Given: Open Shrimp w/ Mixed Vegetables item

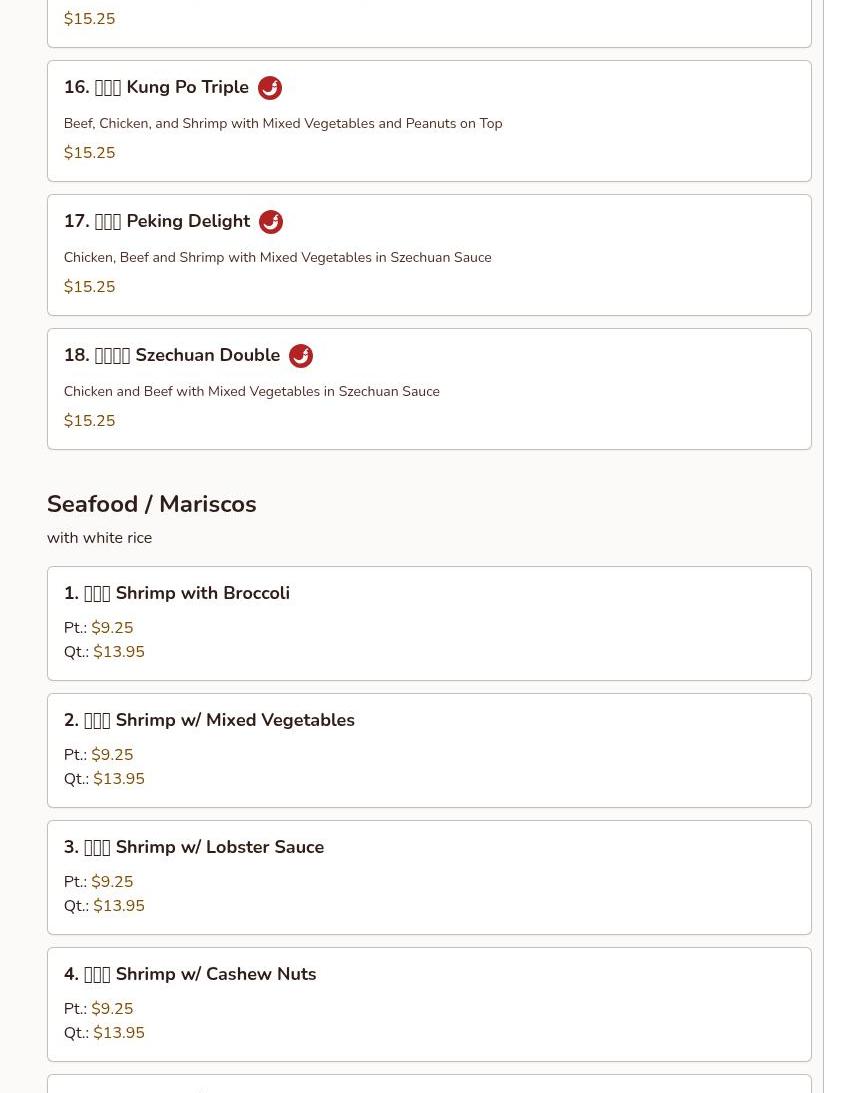Looking at the screenshot, I should [209, 721].
